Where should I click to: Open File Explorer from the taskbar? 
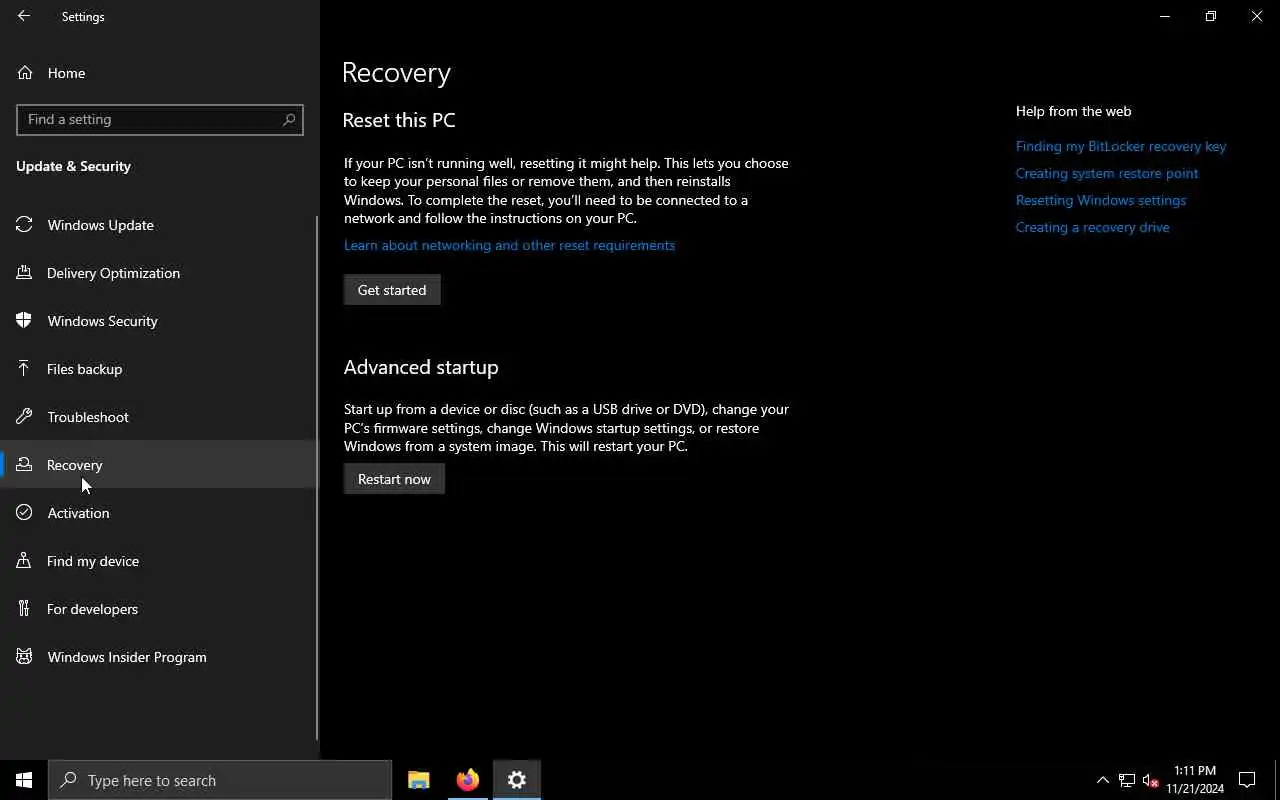point(419,780)
